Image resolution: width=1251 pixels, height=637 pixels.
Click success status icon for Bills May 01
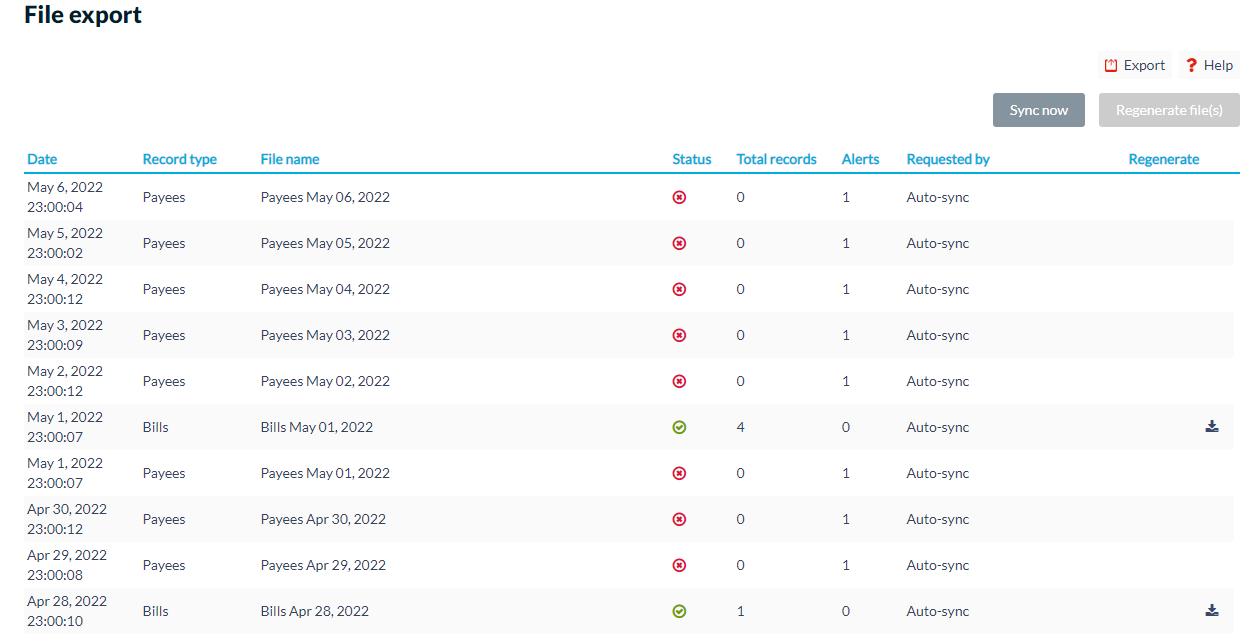click(x=679, y=427)
